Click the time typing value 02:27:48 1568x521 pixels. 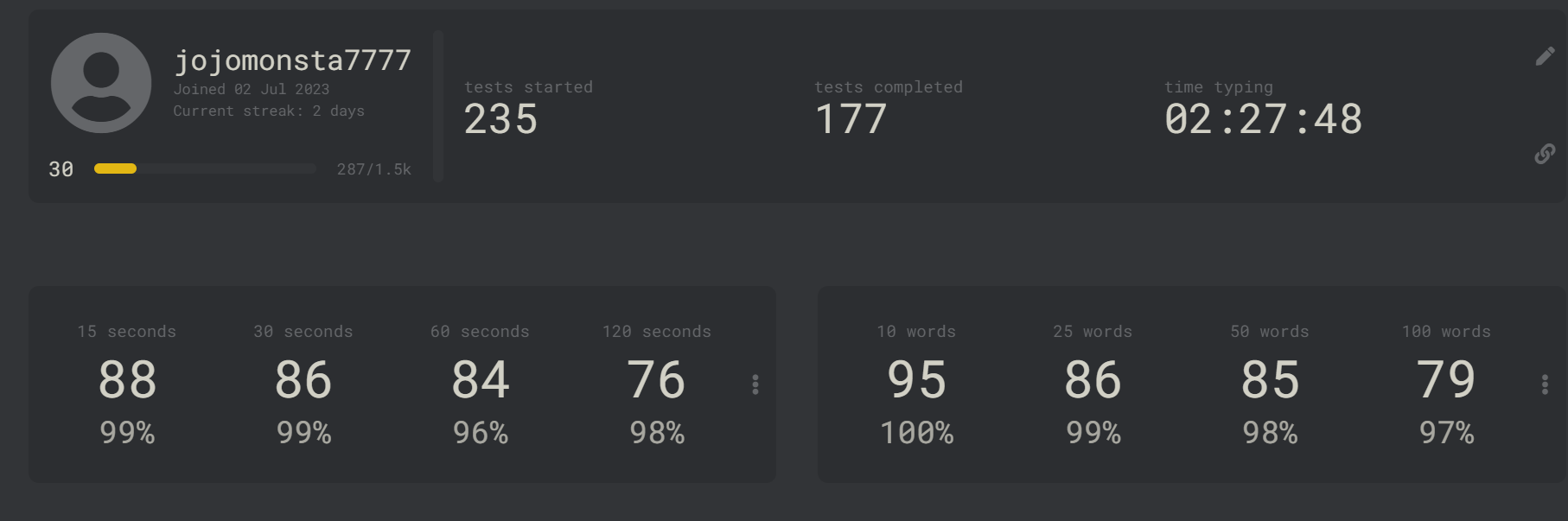tap(1263, 119)
